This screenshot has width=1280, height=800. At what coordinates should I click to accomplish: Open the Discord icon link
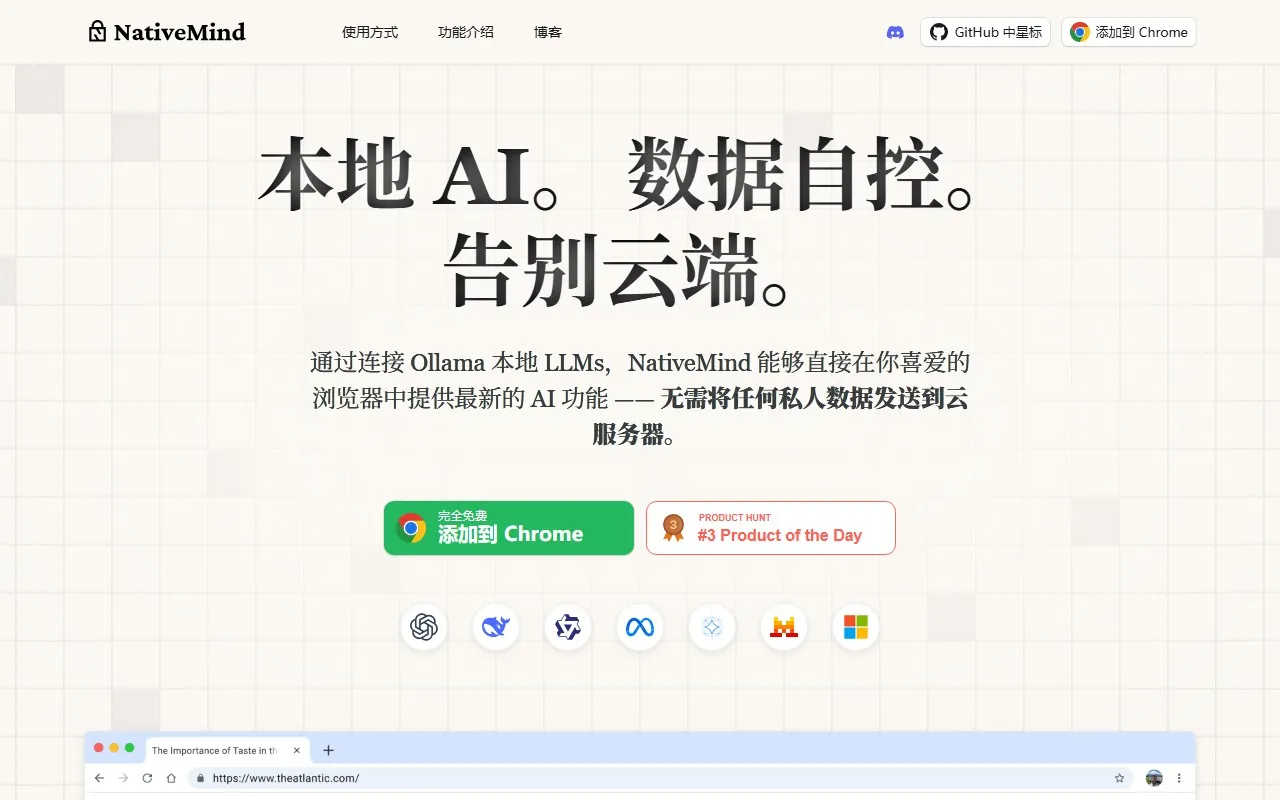[895, 32]
